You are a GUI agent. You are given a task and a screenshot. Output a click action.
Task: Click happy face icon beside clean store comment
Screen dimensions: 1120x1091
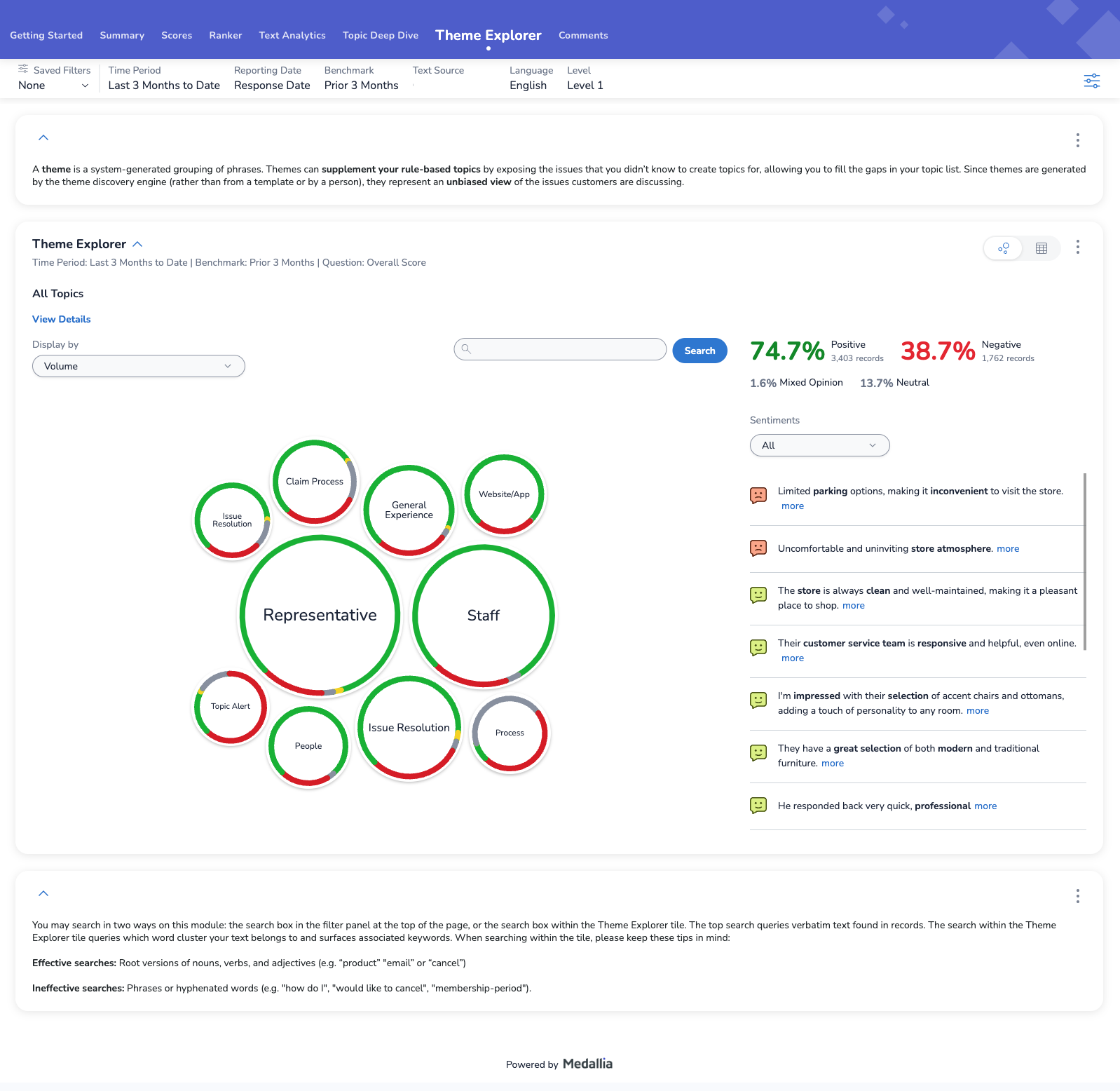758,595
